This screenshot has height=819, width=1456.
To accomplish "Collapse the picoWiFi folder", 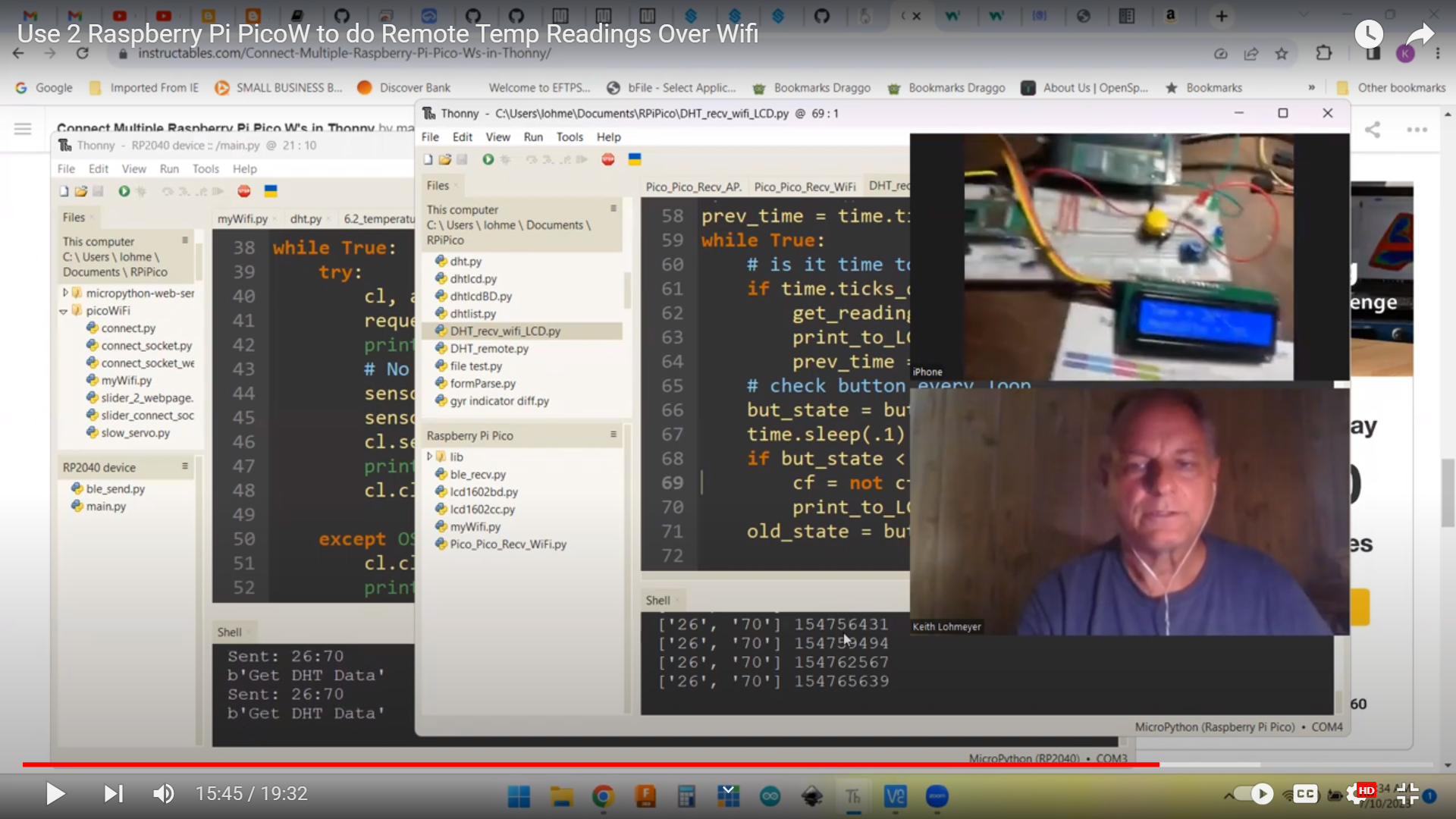I will click(x=64, y=311).
